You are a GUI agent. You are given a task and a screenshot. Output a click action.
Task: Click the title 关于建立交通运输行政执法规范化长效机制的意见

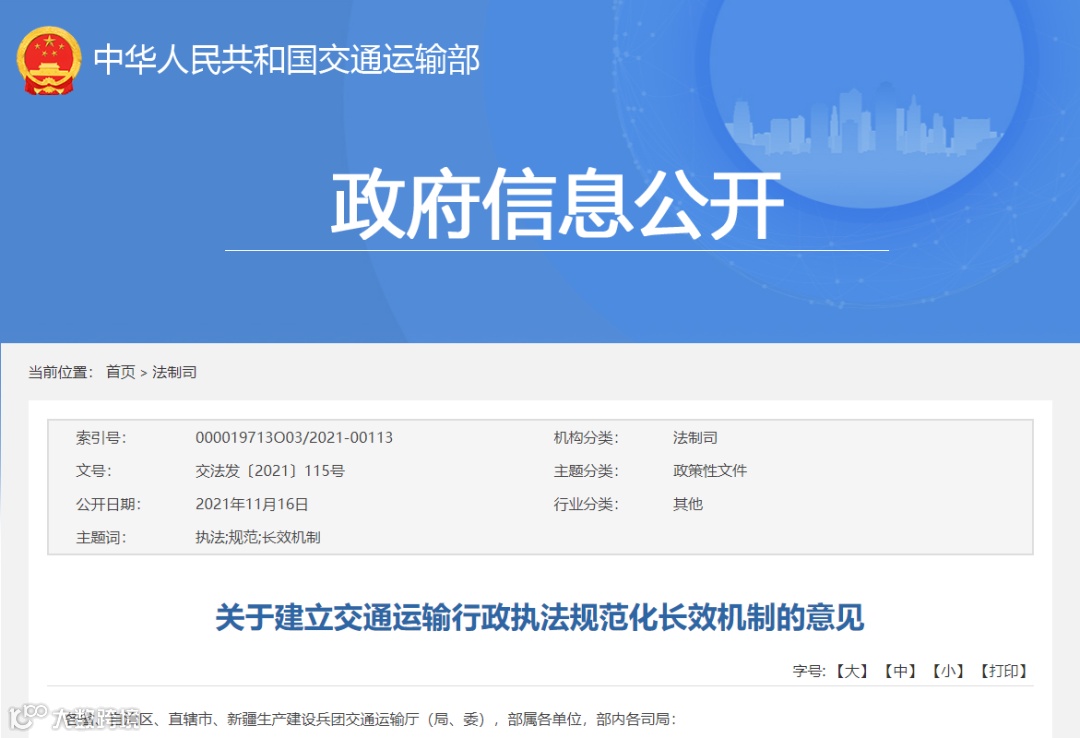tap(540, 617)
